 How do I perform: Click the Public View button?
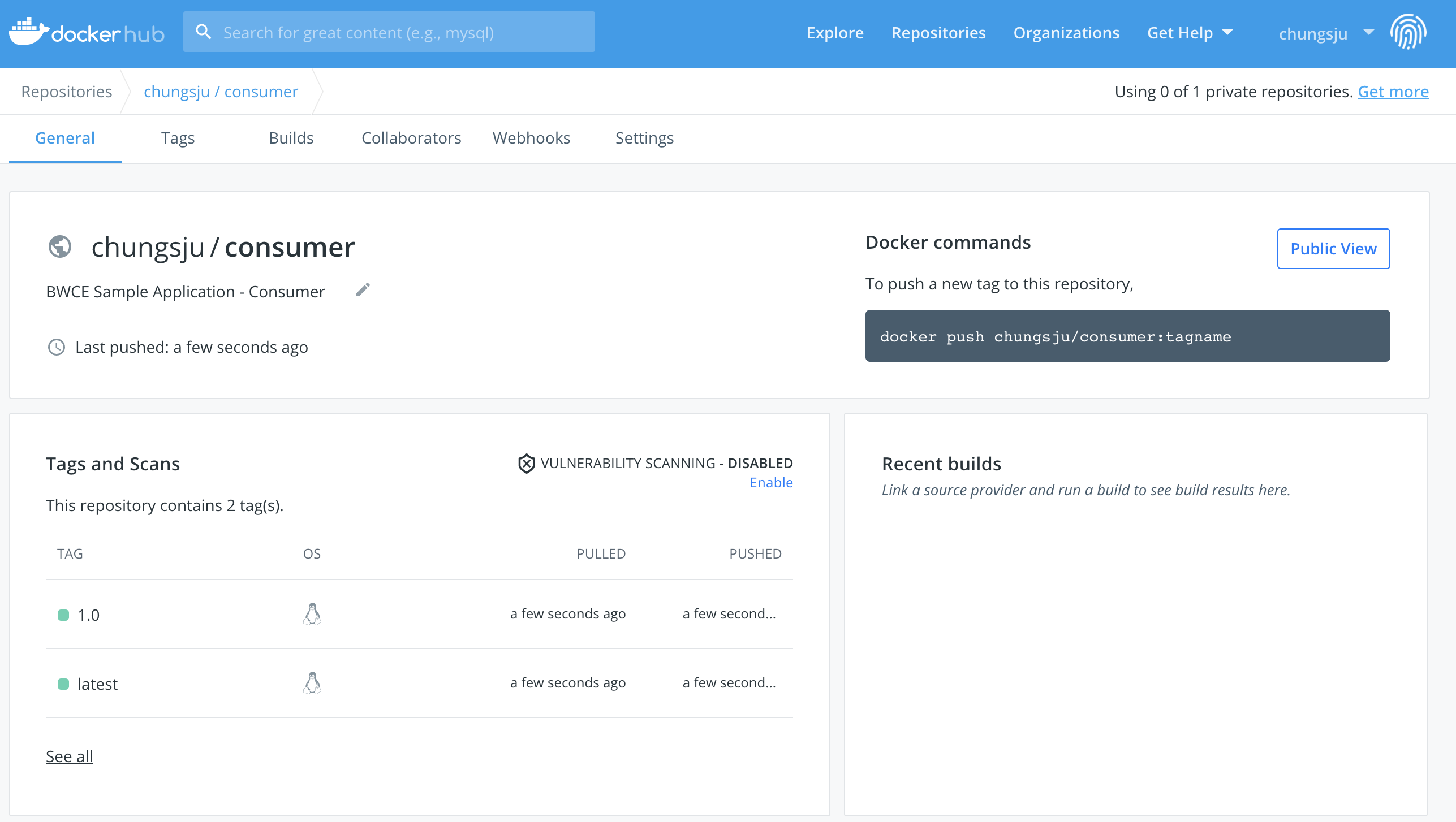coord(1333,249)
